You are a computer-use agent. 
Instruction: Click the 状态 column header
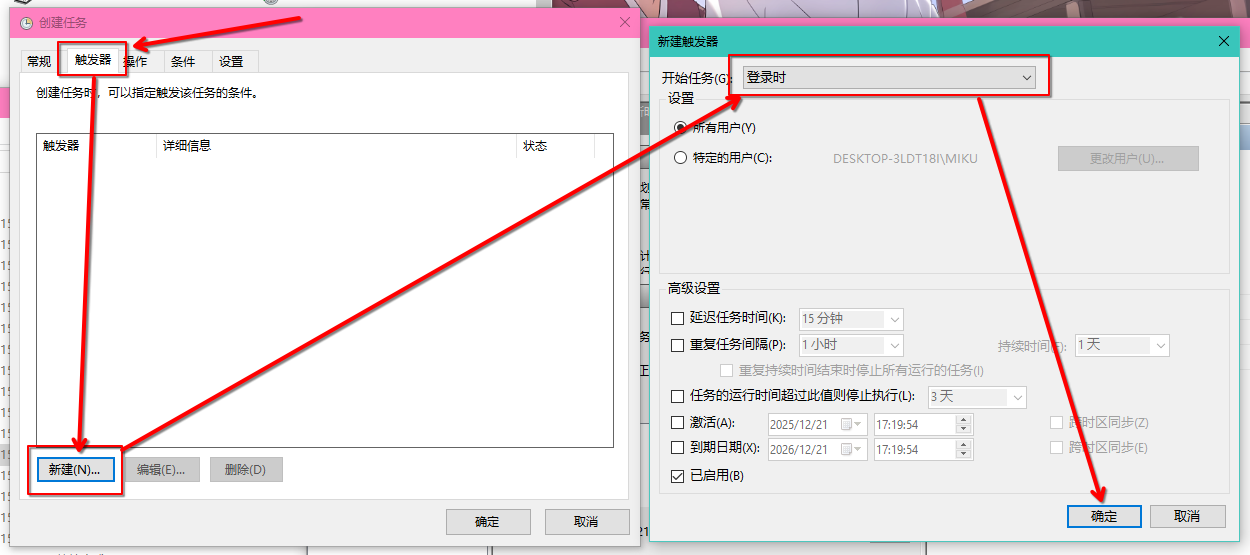point(555,146)
